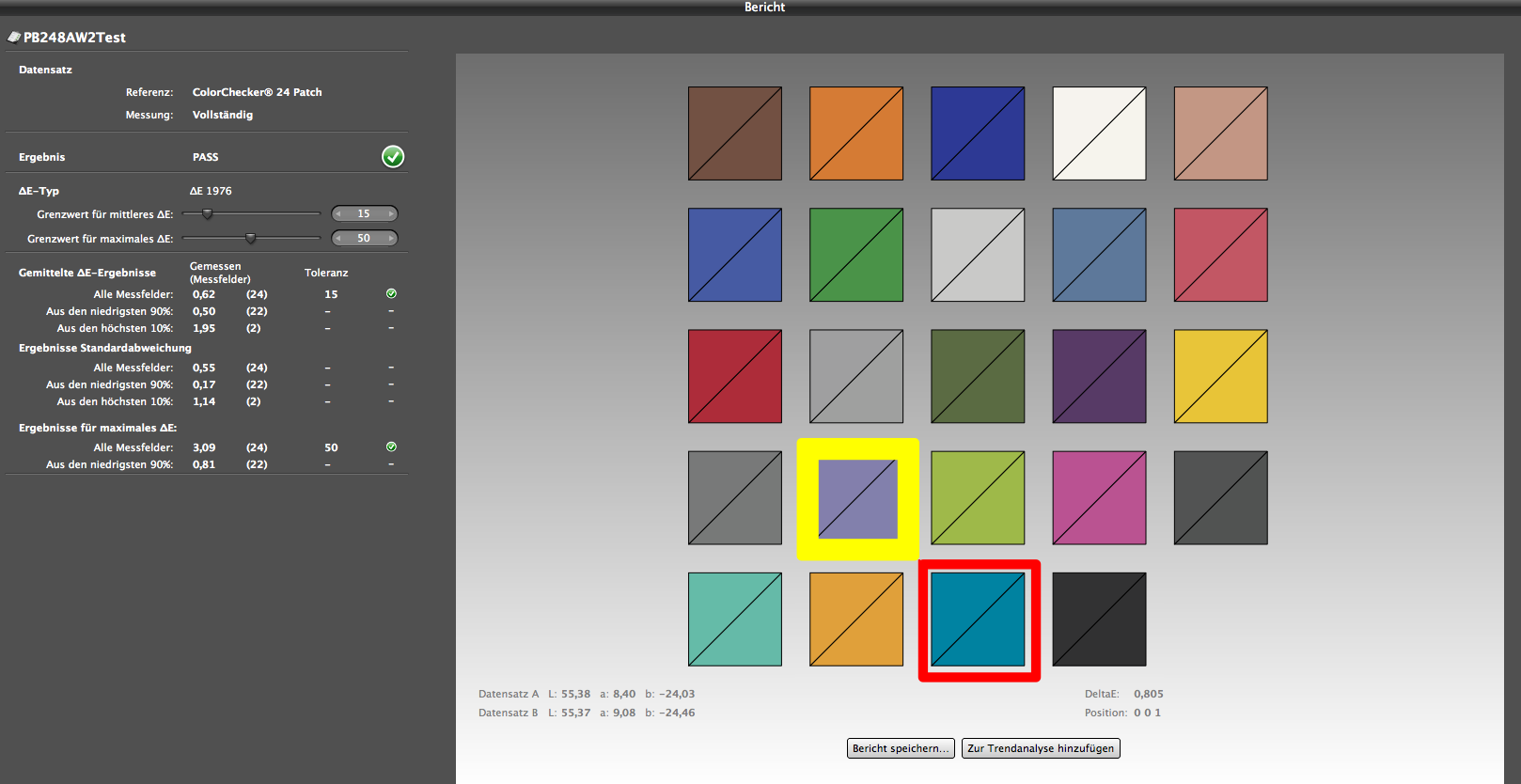Select the magenta color patch
Image resolution: width=1521 pixels, height=784 pixels.
(1099, 498)
